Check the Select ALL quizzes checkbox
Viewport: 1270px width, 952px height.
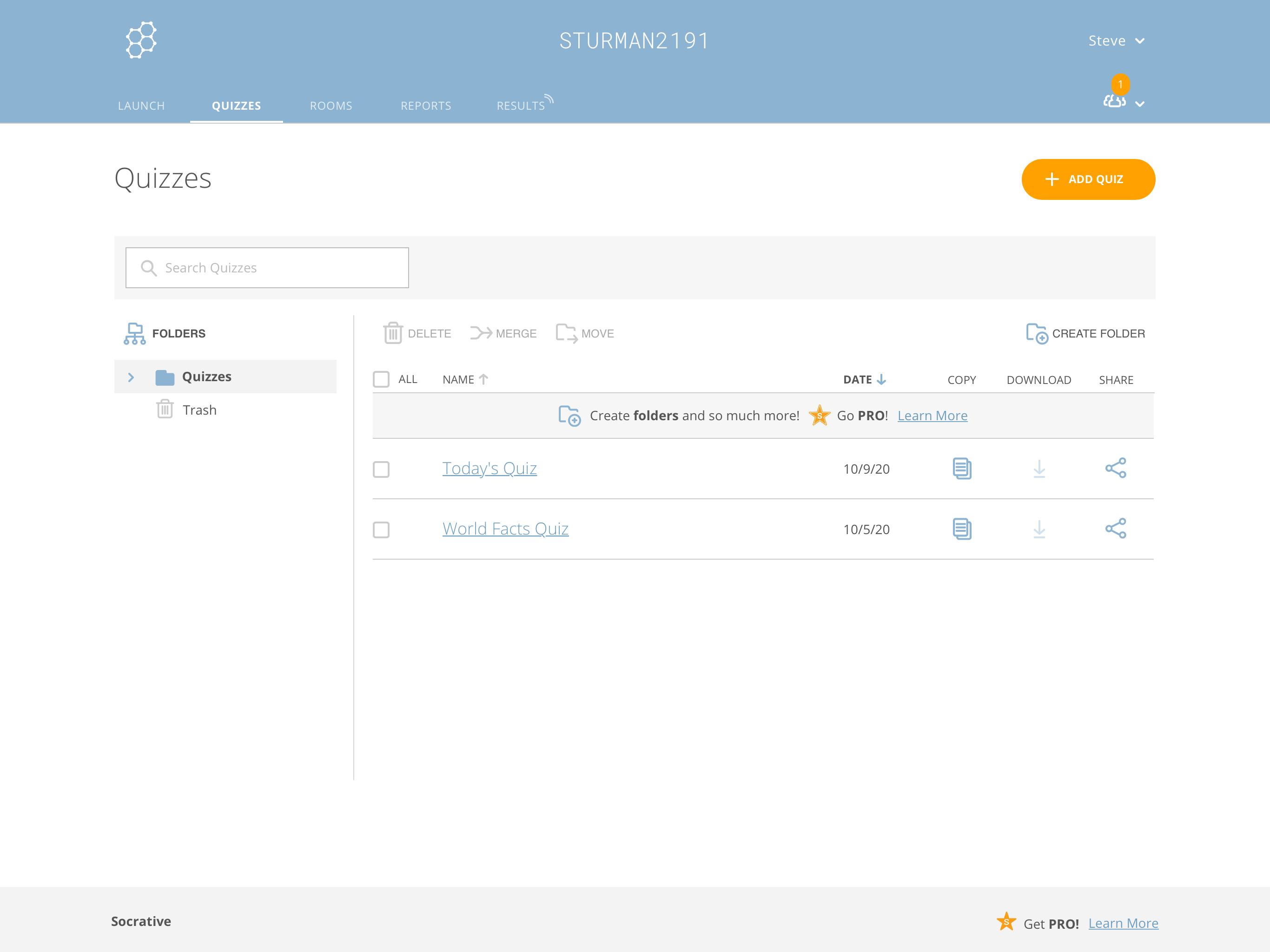pyautogui.click(x=381, y=379)
